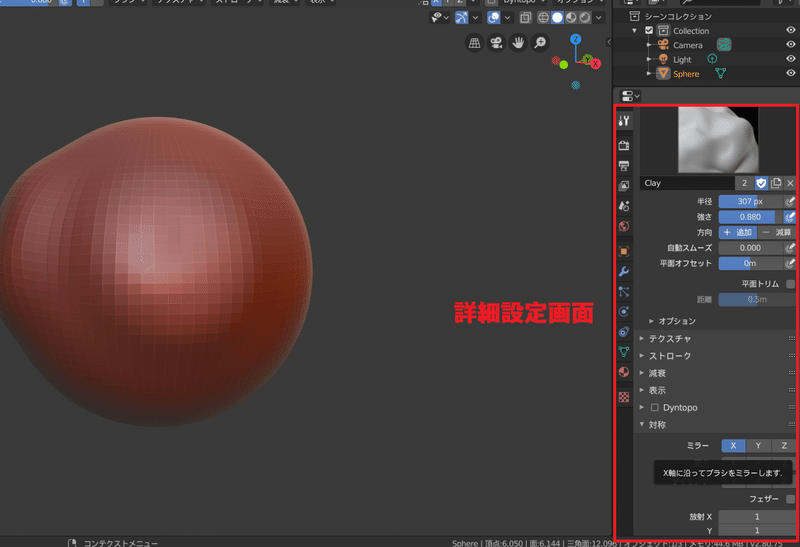
Task: Open the Object Data mesh tab
Action: (624, 352)
